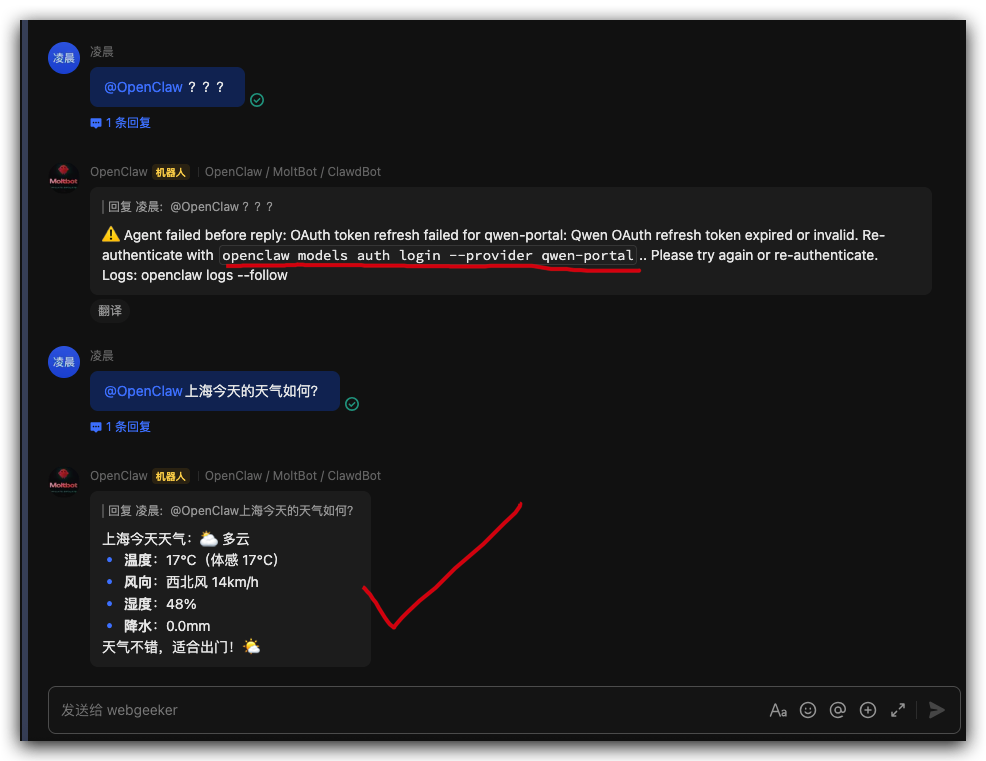Click 凌晨 avatar on first message
The height and width of the screenshot is (761, 986).
click(64, 58)
